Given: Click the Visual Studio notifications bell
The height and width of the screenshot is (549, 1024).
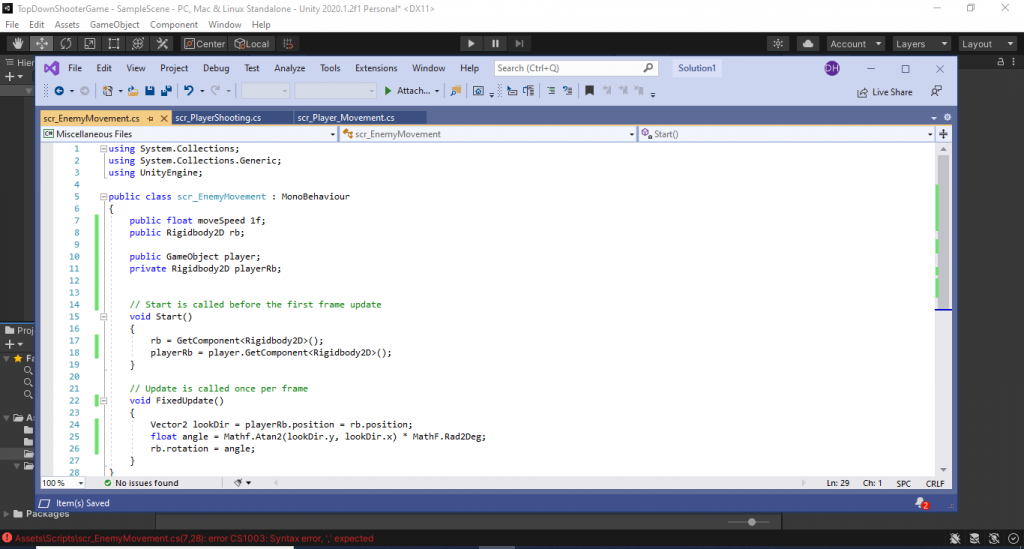Looking at the screenshot, I should click(920, 503).
